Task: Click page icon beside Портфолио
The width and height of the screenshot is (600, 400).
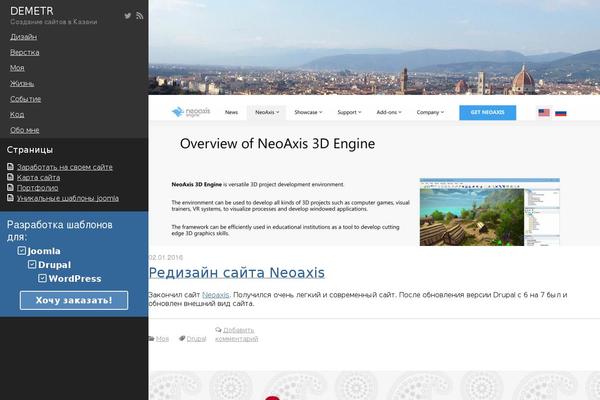Action: [x=10, y=187]
